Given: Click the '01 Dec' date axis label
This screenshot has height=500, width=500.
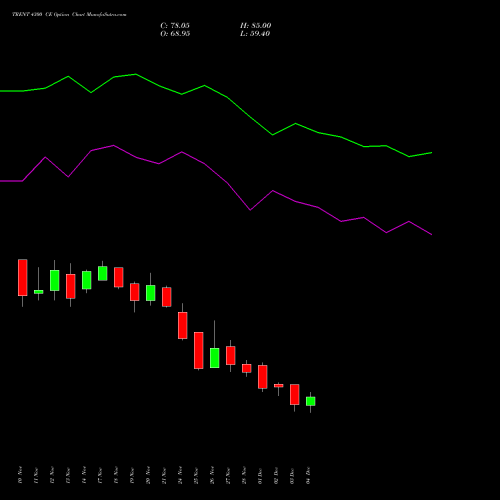Looking at the screenshot, I should coord(260,476).
